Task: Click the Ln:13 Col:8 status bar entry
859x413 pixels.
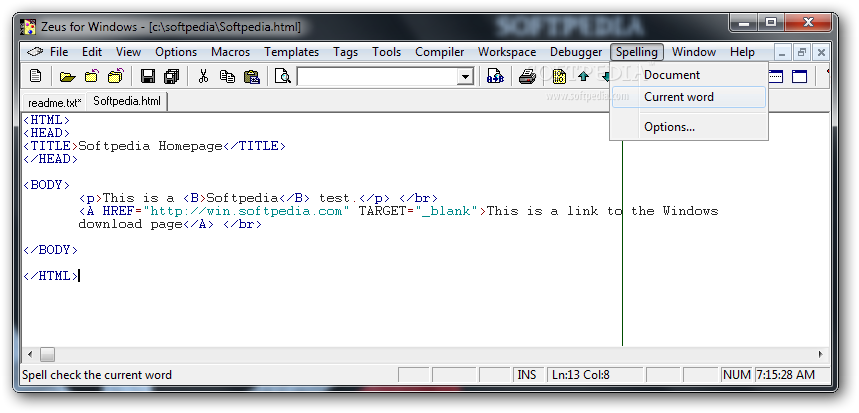Action: (x=595, y=375)
